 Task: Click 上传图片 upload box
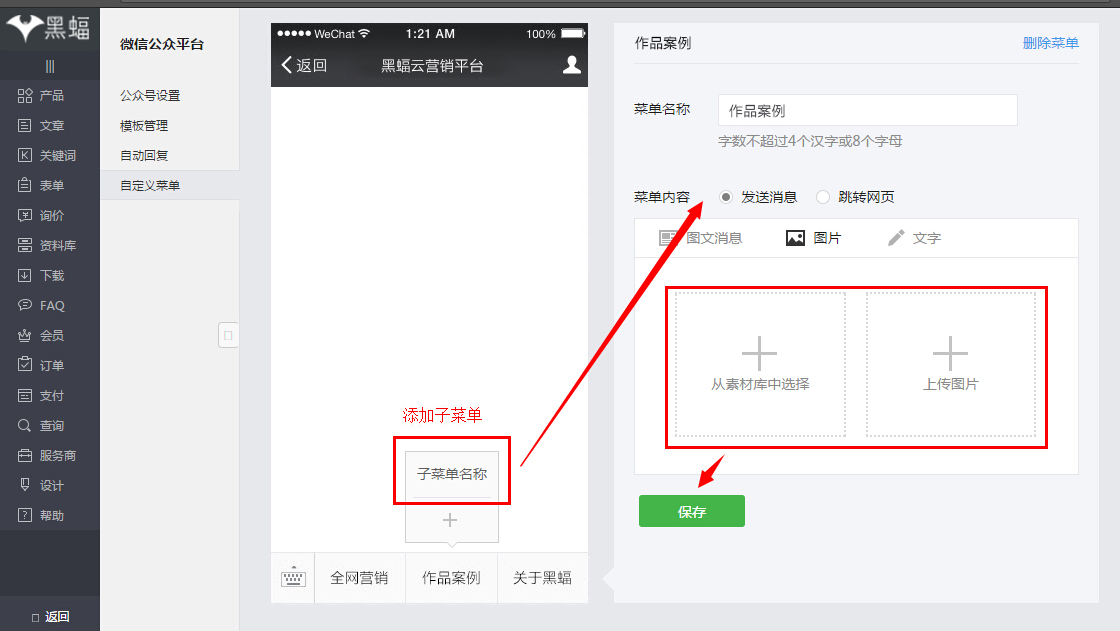pos(950,364)
